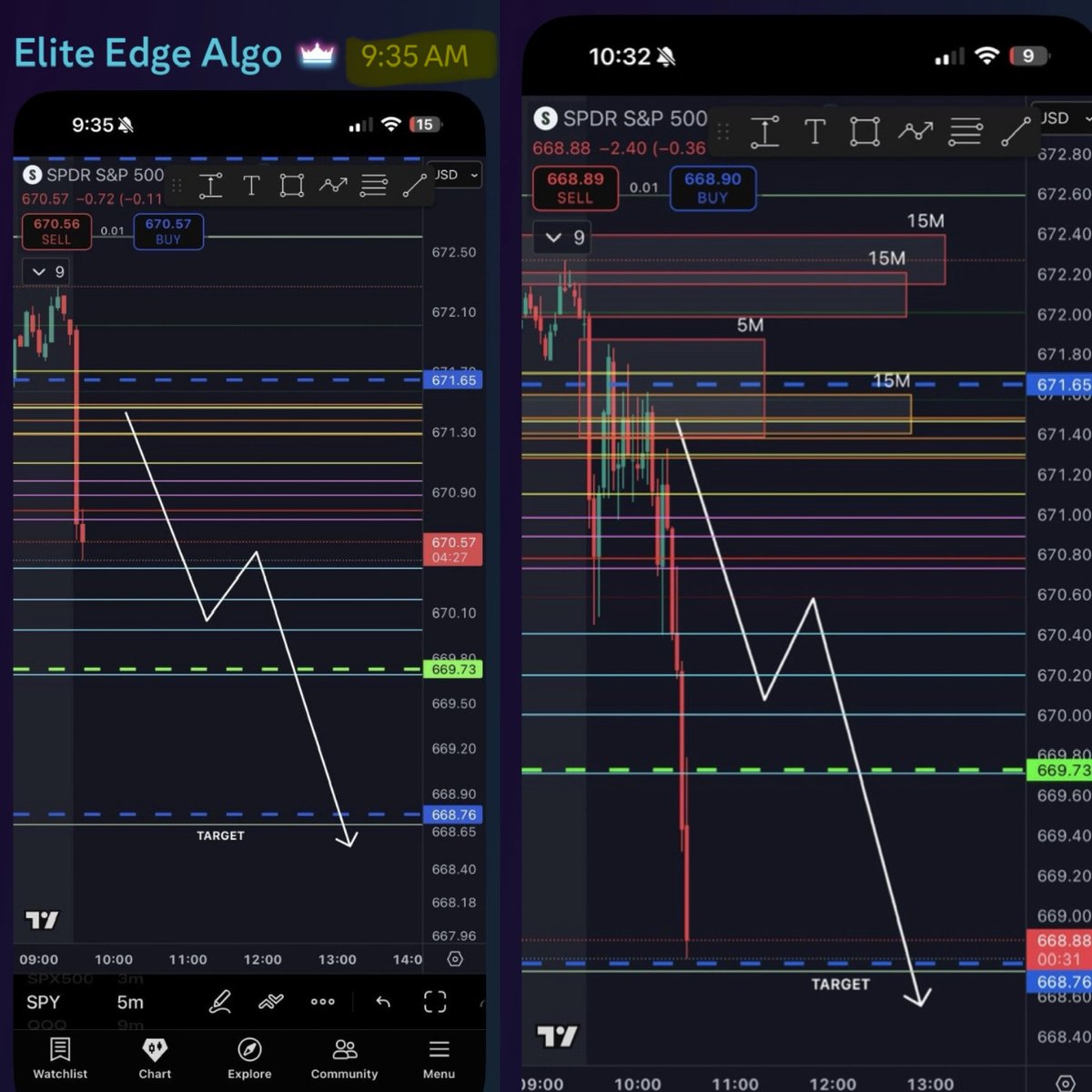Viewport: 1092px width, 1092px height.
Task: Tap the 668.89 SELL button
Action: 575,188
